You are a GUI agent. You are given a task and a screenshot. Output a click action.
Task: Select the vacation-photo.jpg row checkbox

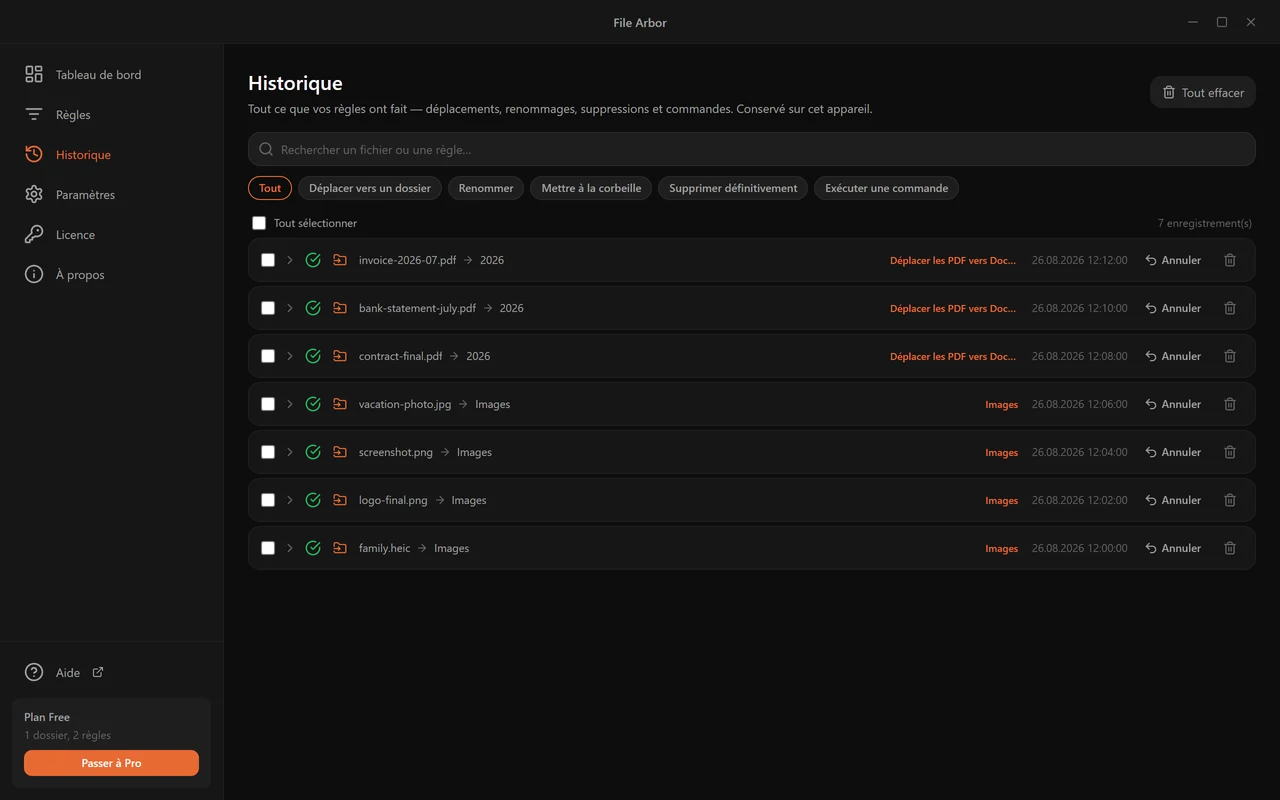coord(268,404)
